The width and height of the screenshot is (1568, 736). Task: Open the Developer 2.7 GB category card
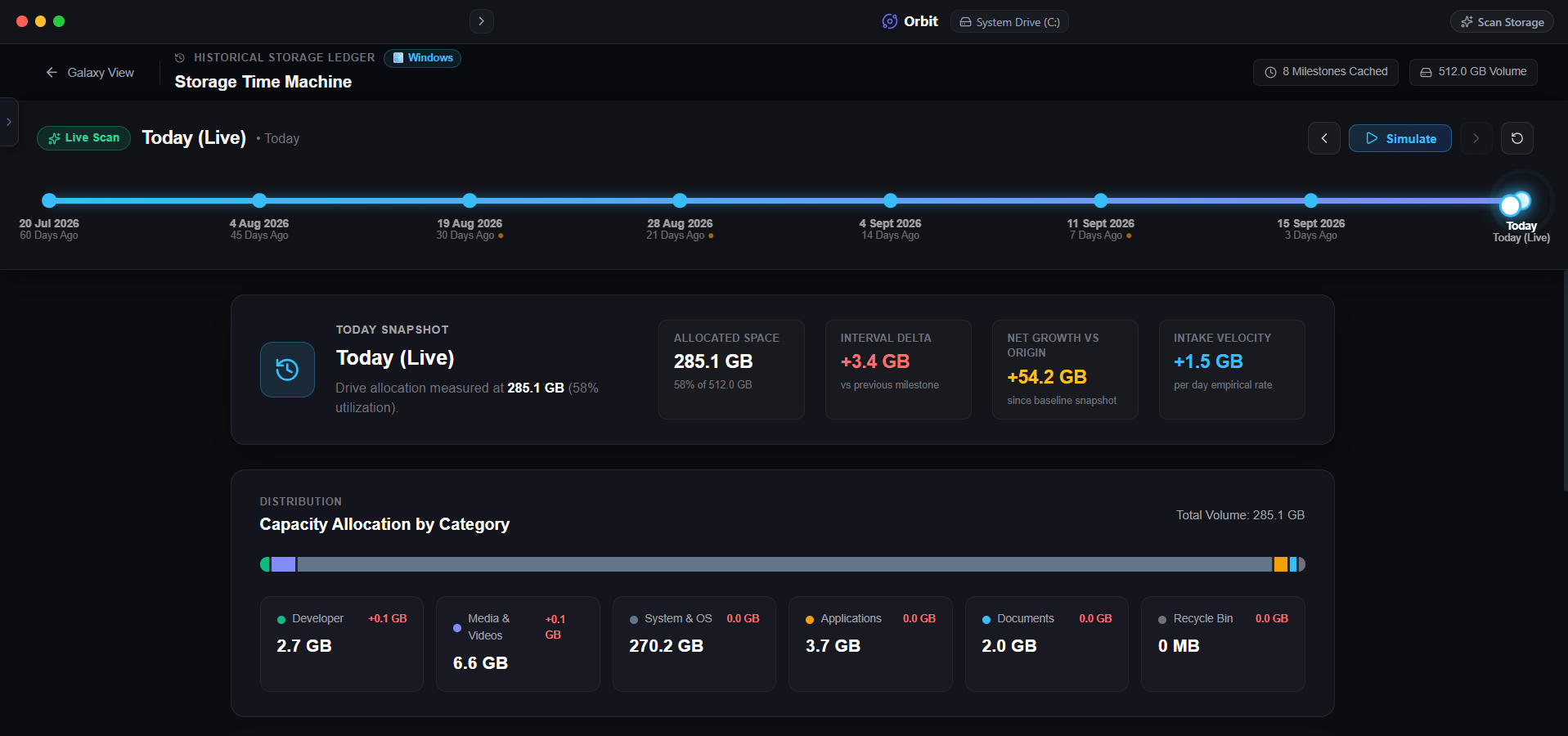point(342,644)
